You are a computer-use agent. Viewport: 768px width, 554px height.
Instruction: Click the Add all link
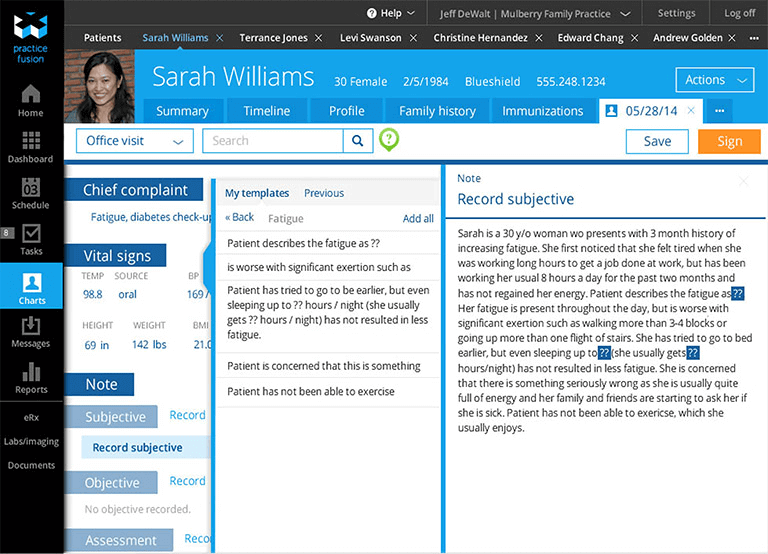[418, 218]
